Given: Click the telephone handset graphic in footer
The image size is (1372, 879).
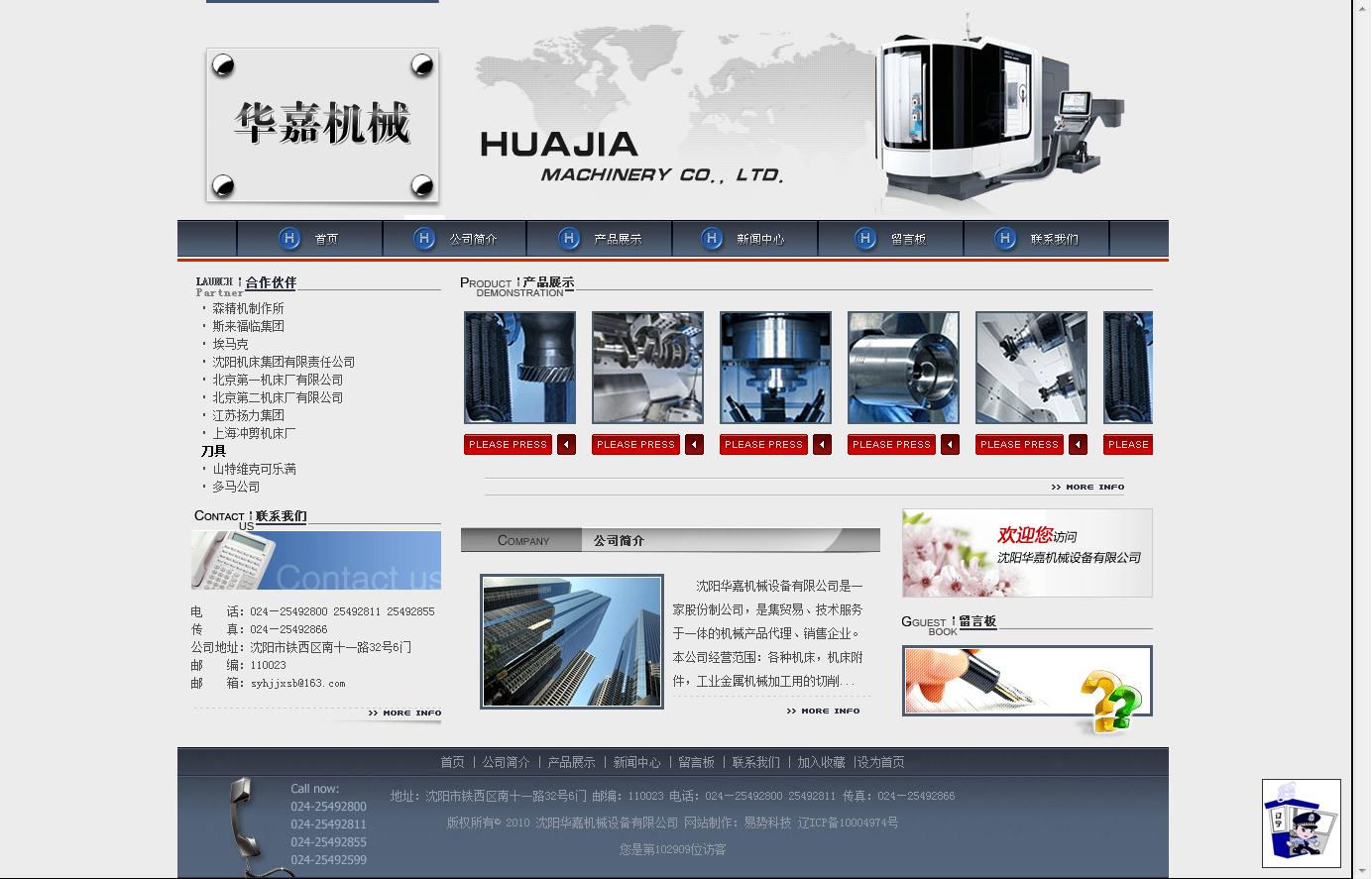Looking at the screenshot, I should tap(245, 827).
